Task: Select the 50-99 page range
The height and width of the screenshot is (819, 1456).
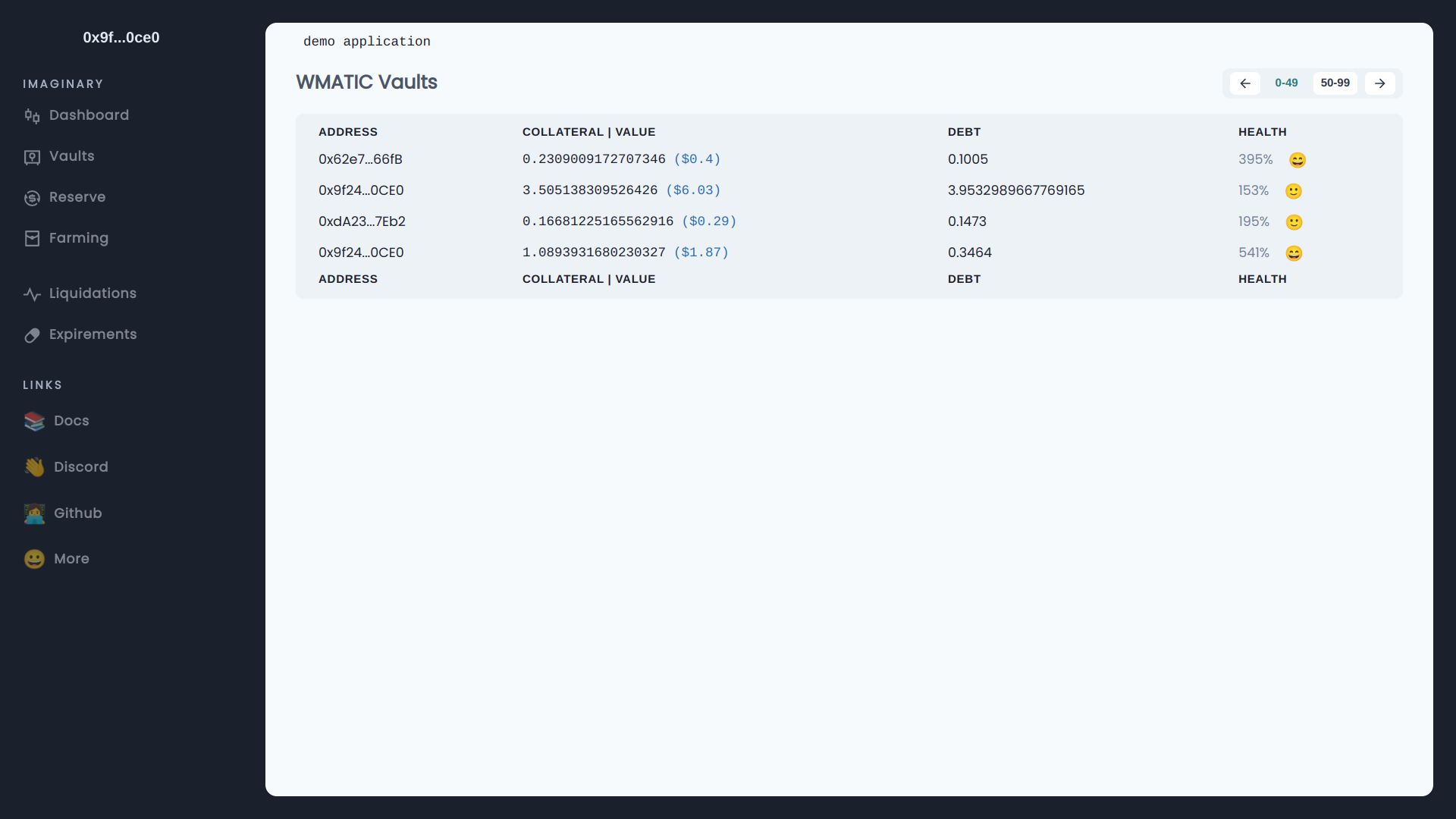Action: point(1335,83)
